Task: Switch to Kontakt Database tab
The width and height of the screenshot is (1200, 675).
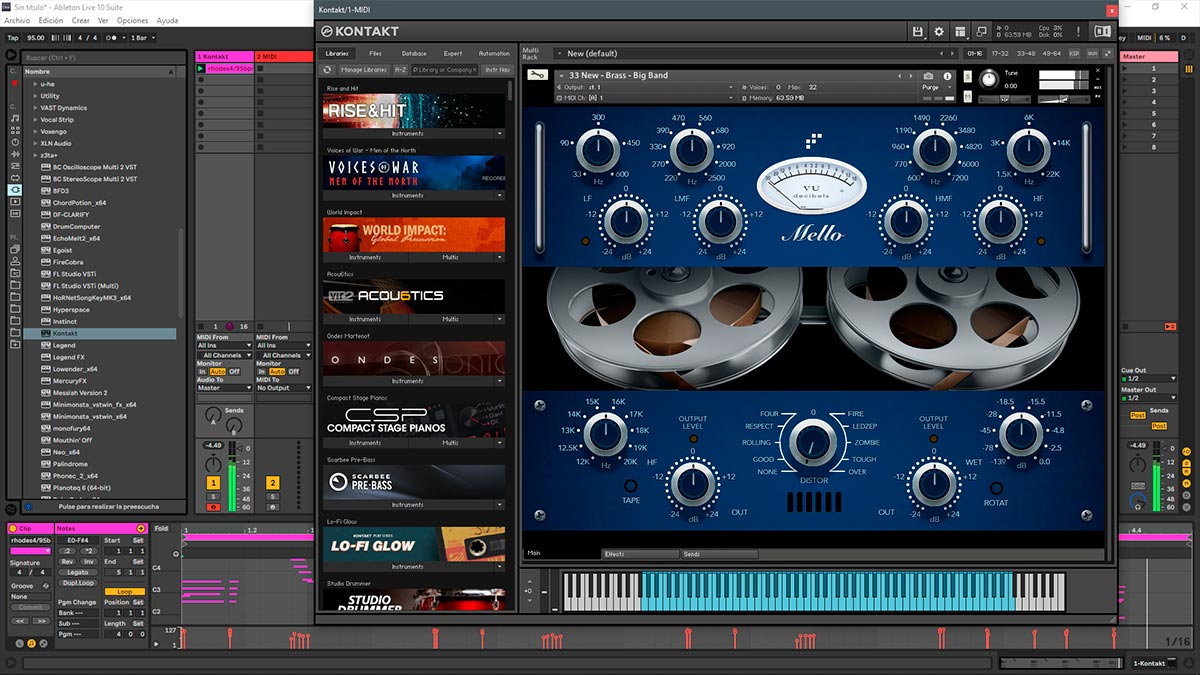Action: [x=414, y=53]
